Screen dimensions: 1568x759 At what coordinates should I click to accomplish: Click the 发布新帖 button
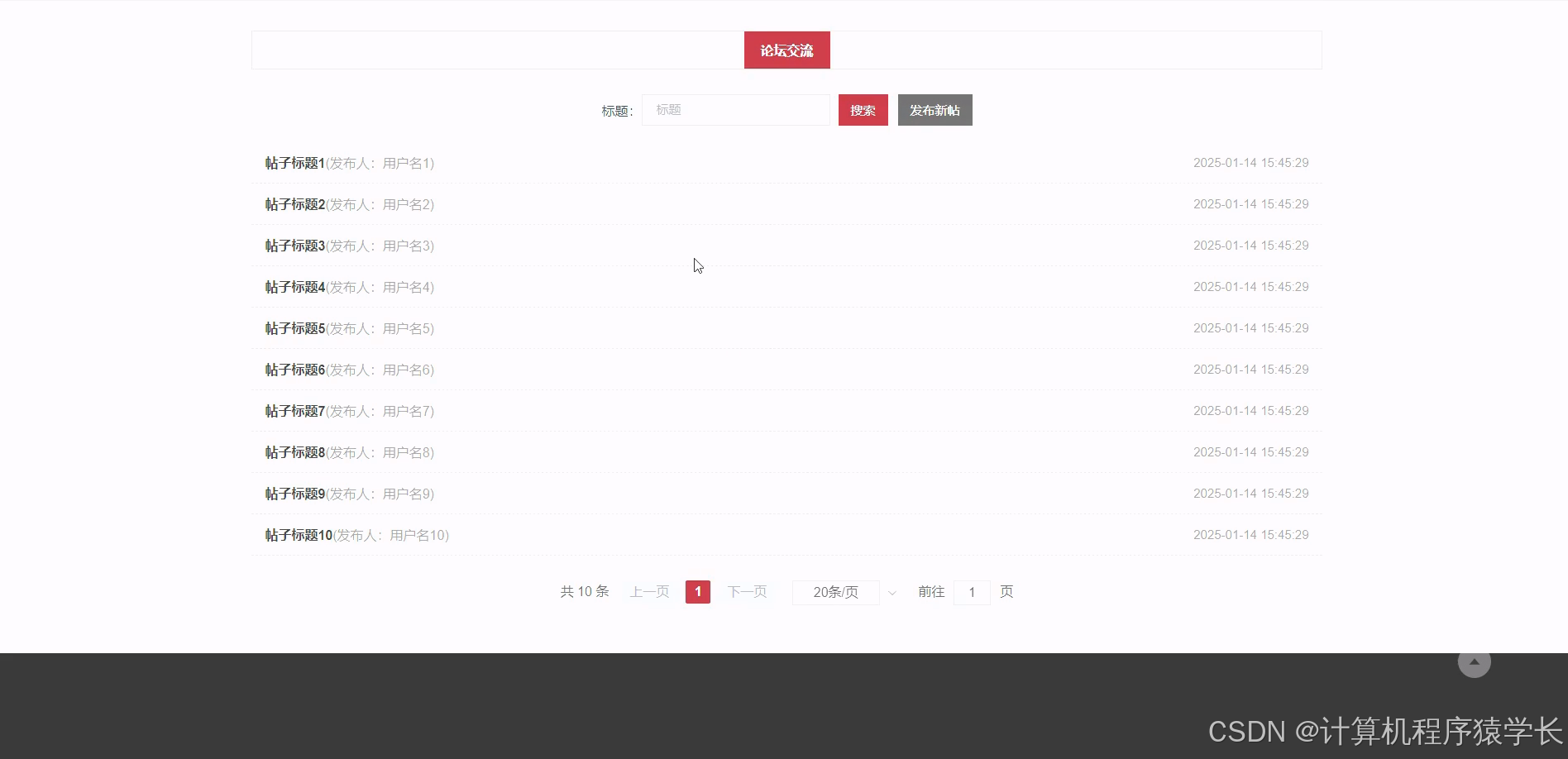[x=935, y=109]
